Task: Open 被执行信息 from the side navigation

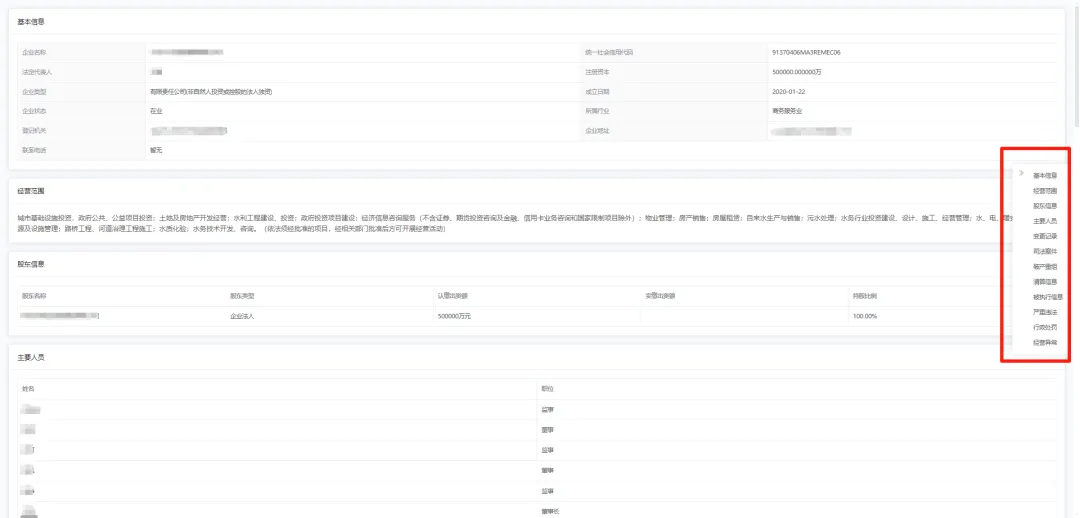Action: click(x=1048, y=297)
